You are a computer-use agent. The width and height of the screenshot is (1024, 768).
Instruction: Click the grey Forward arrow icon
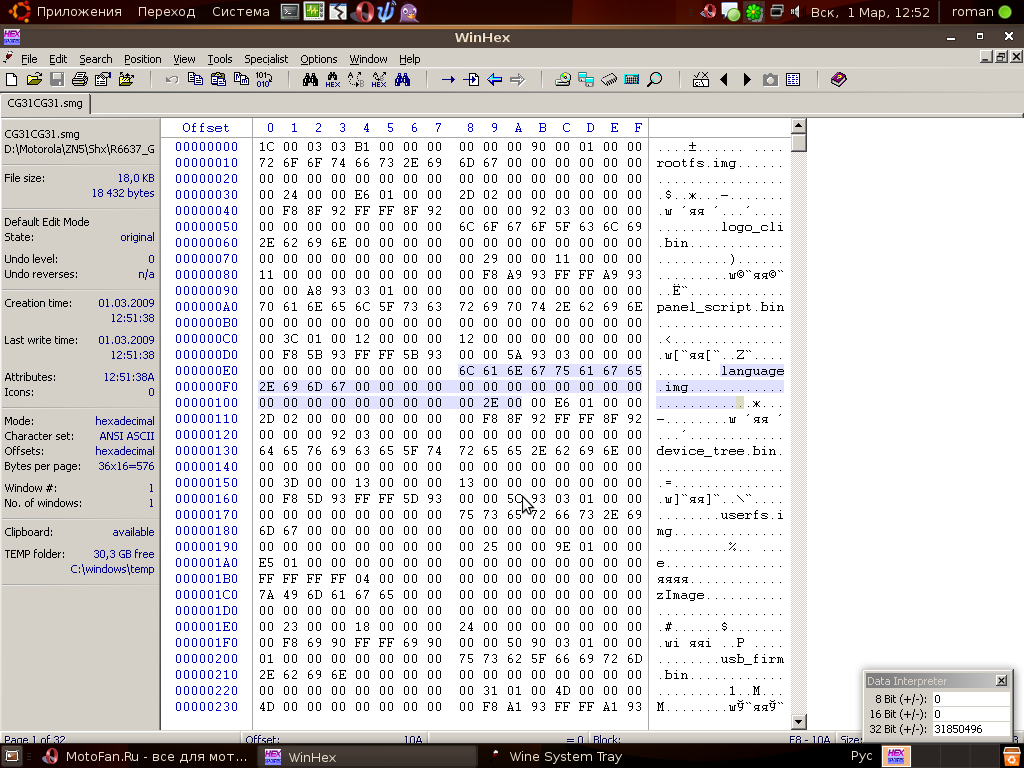click(x=517, y=80)
